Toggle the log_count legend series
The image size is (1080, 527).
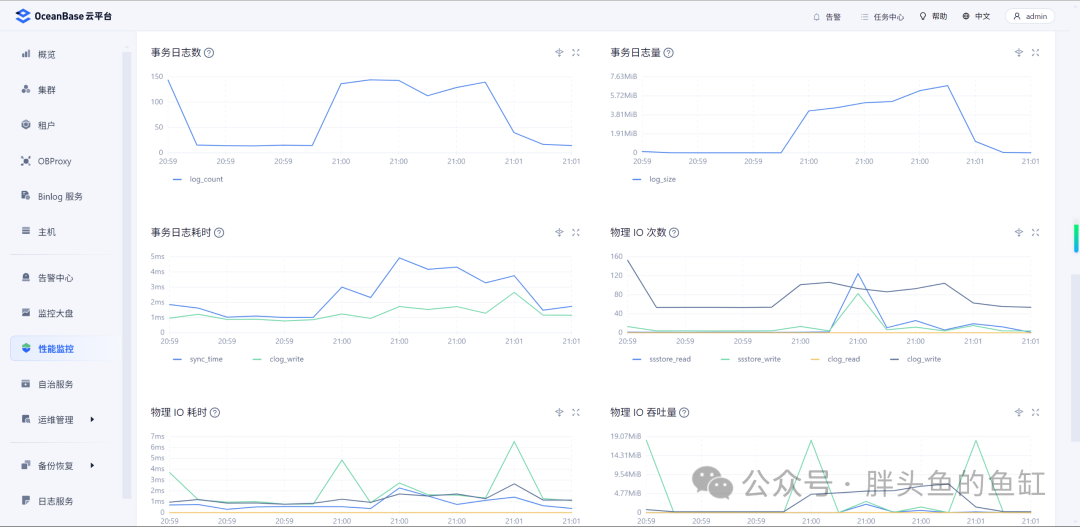[x=198, y=179]
